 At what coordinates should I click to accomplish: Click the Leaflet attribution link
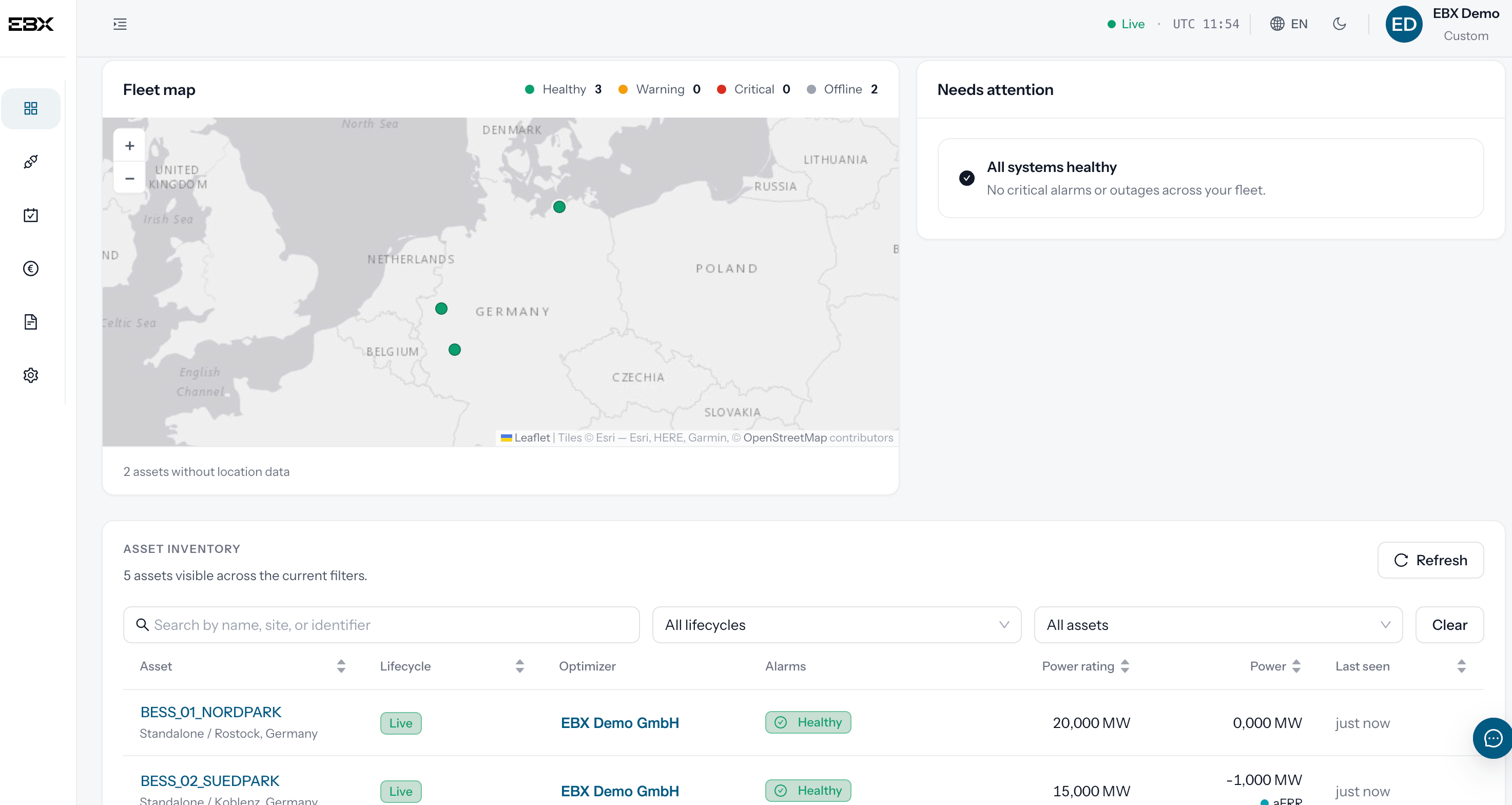point(532,437)
